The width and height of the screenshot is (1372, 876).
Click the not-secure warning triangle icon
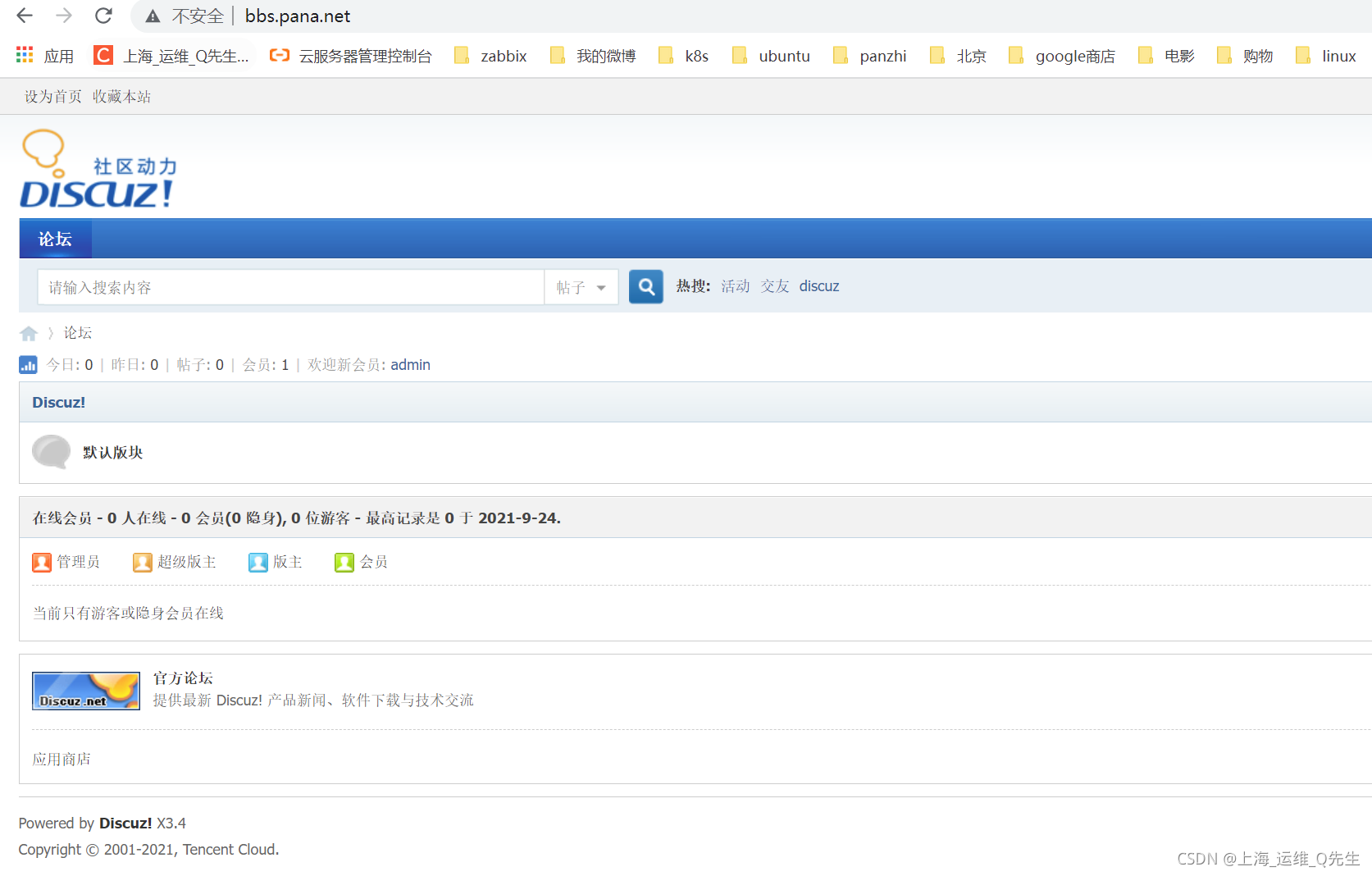(153, 16)
